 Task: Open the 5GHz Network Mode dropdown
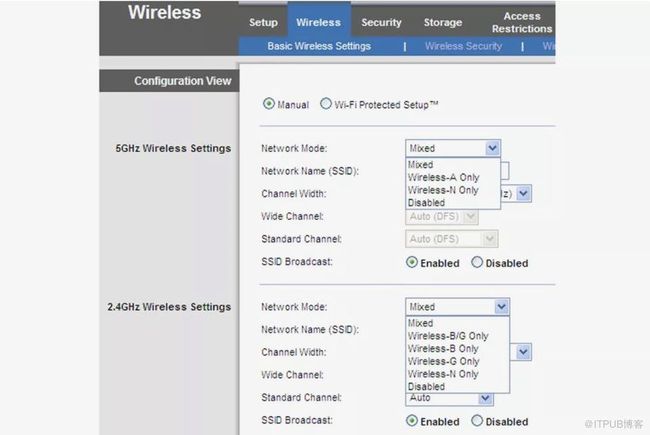(x=491, y=148)
